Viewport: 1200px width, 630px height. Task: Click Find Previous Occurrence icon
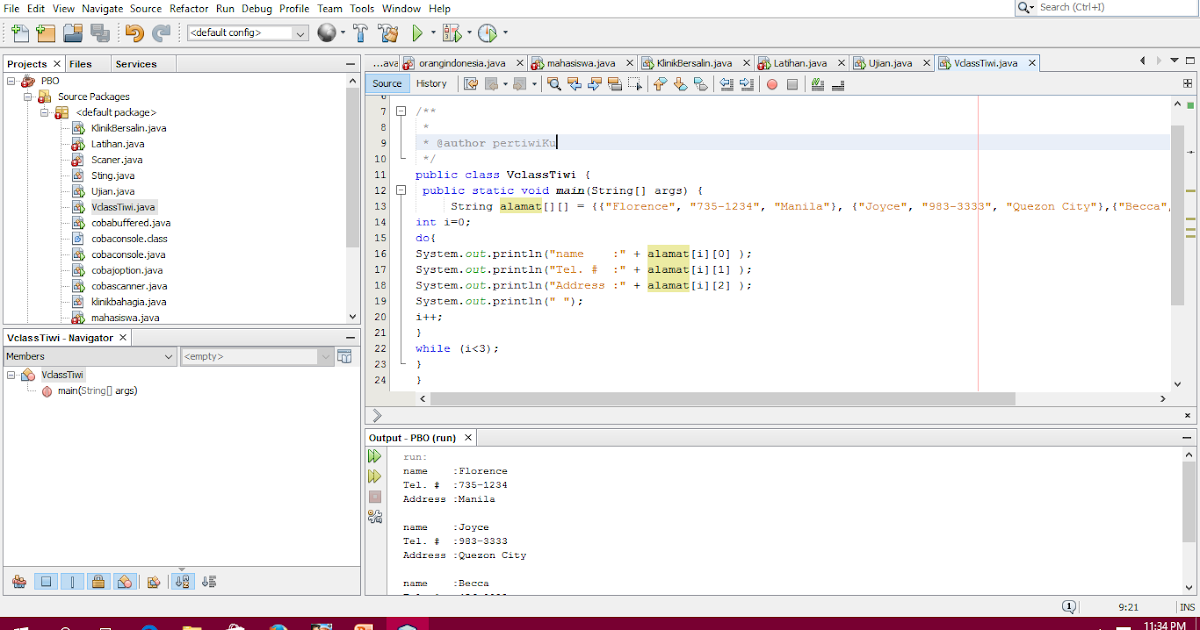pyautogui.click(x=575, y=84)
